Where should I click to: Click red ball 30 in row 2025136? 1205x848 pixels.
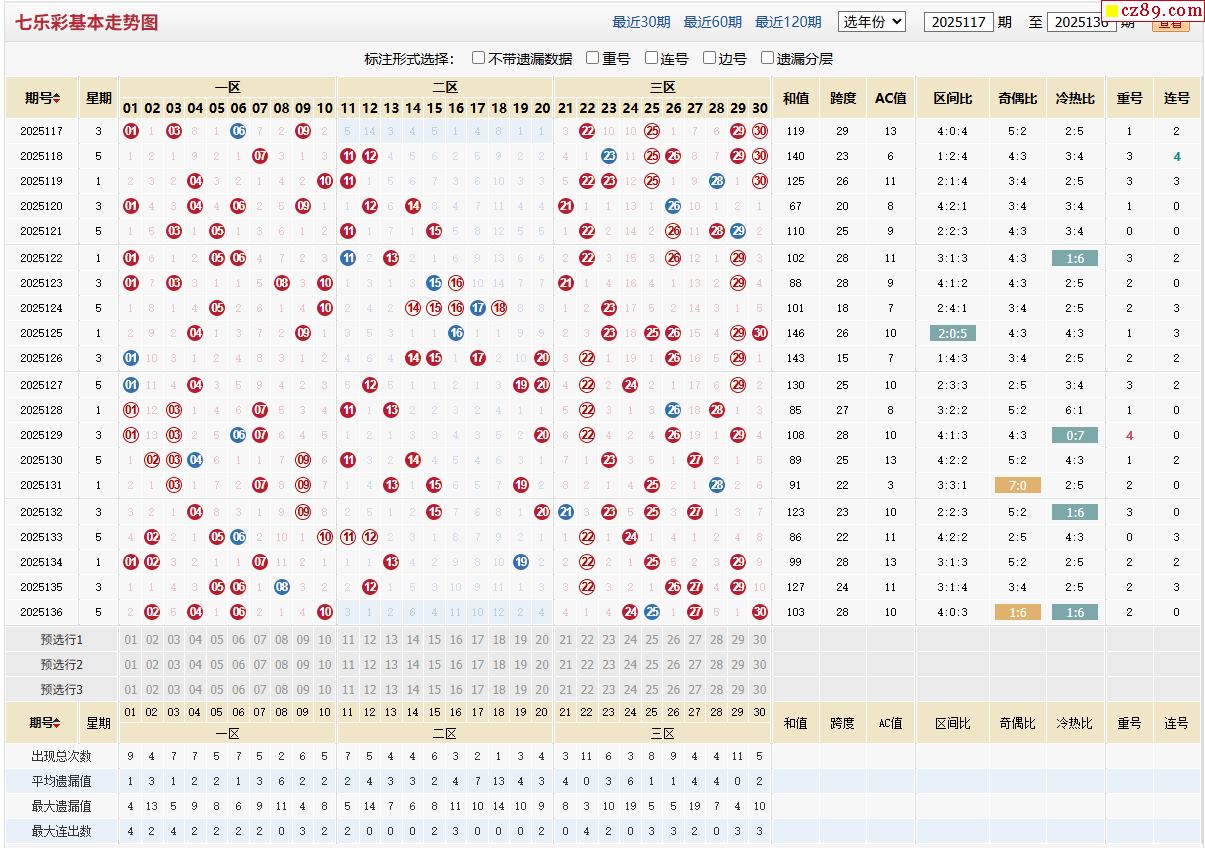tap(760, 612)
